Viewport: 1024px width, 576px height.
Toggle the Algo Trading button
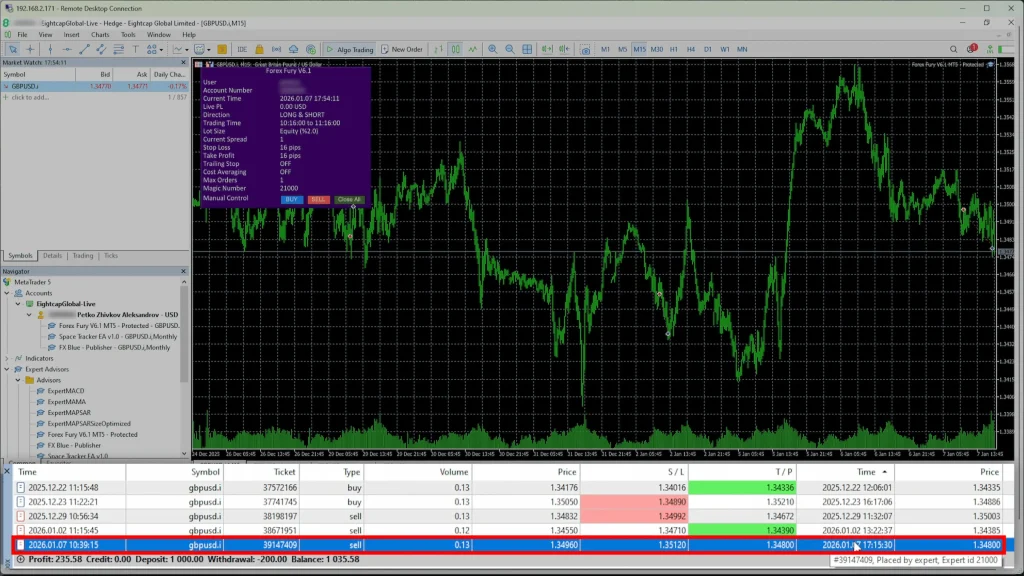click(x=350, y=49)
